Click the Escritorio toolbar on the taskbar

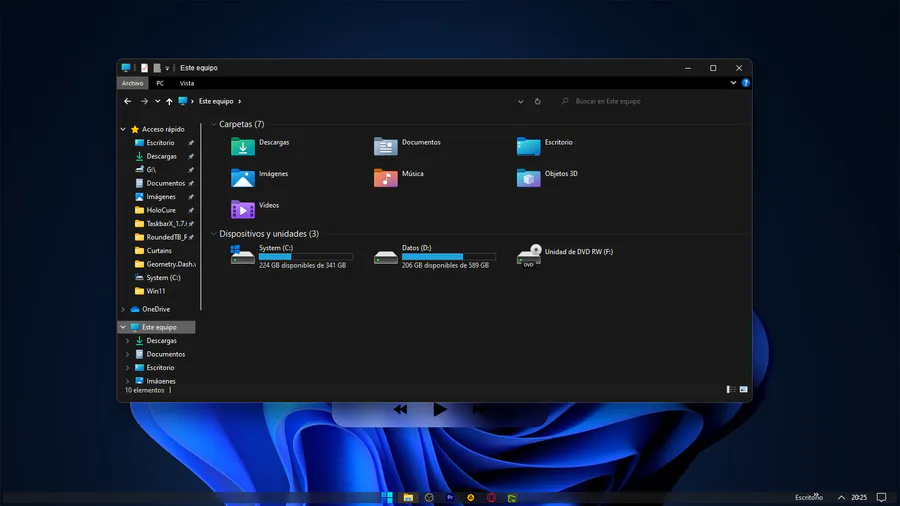[x=808, y=497]
